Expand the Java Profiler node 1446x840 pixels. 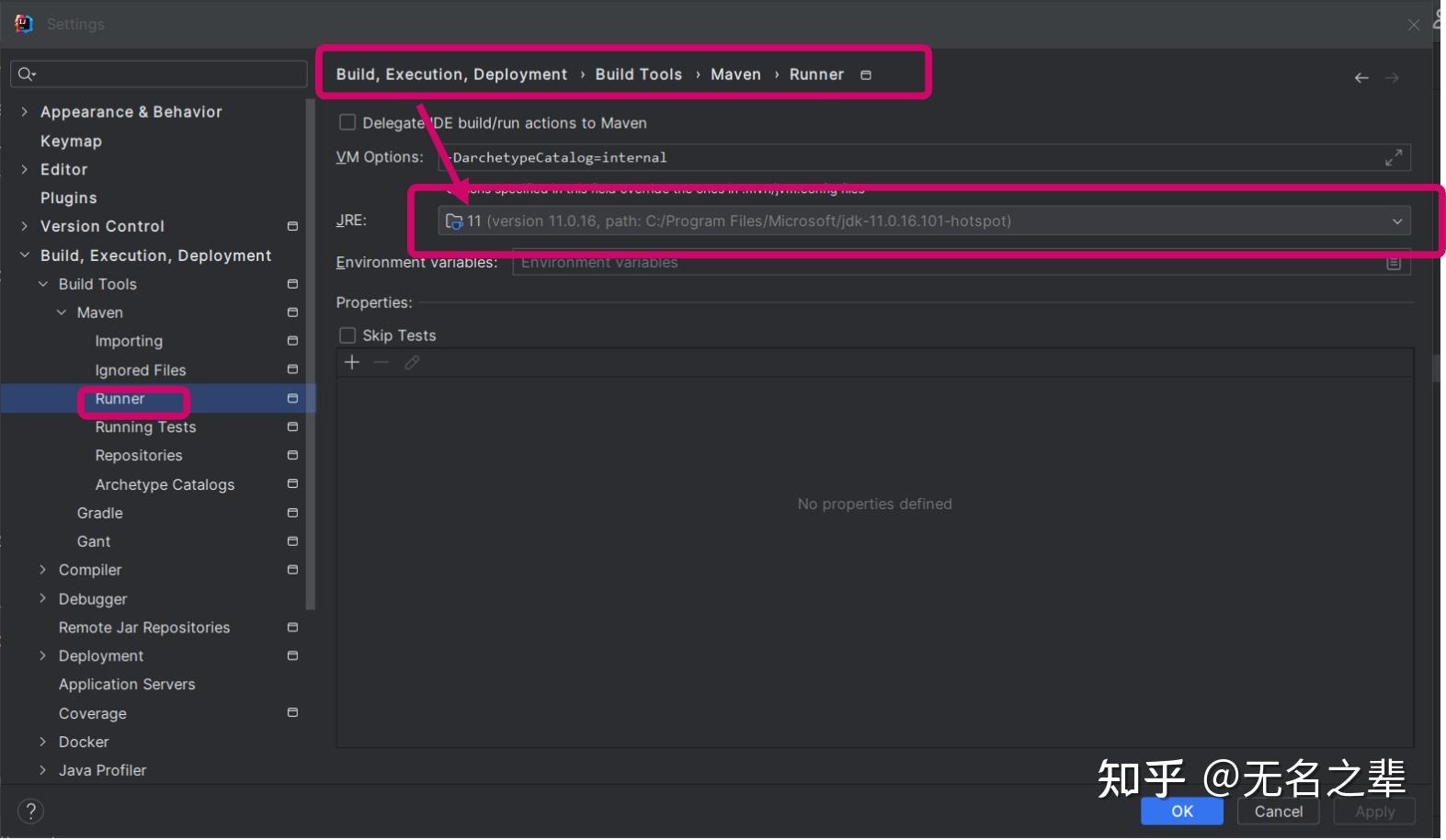43,771
